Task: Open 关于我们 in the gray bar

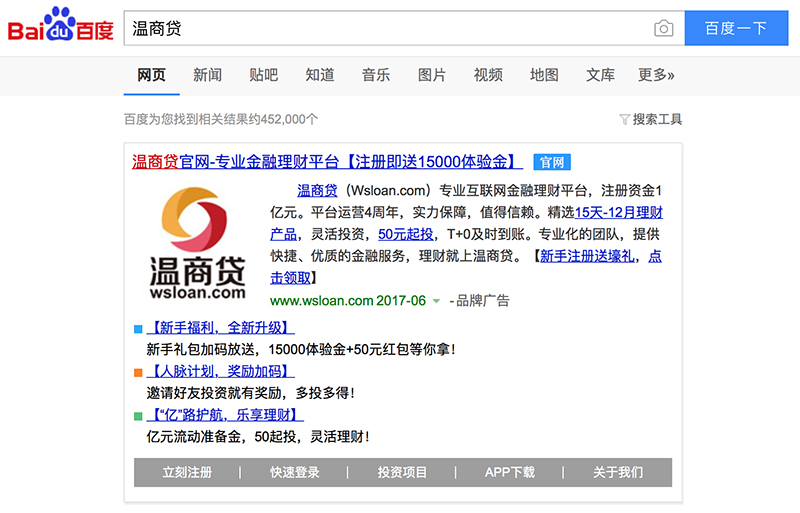Action: point(618,473)
